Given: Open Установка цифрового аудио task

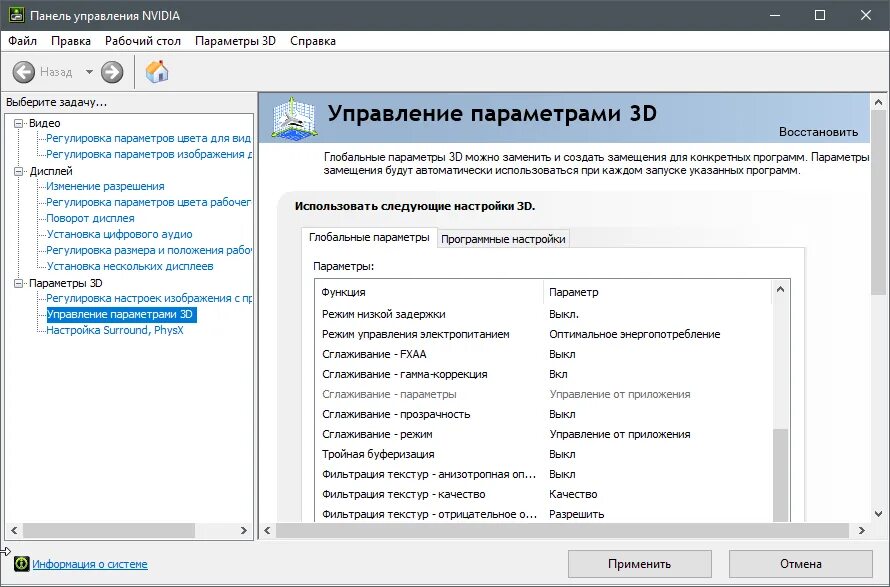Looking at the screenshot, I should [119, 234].
